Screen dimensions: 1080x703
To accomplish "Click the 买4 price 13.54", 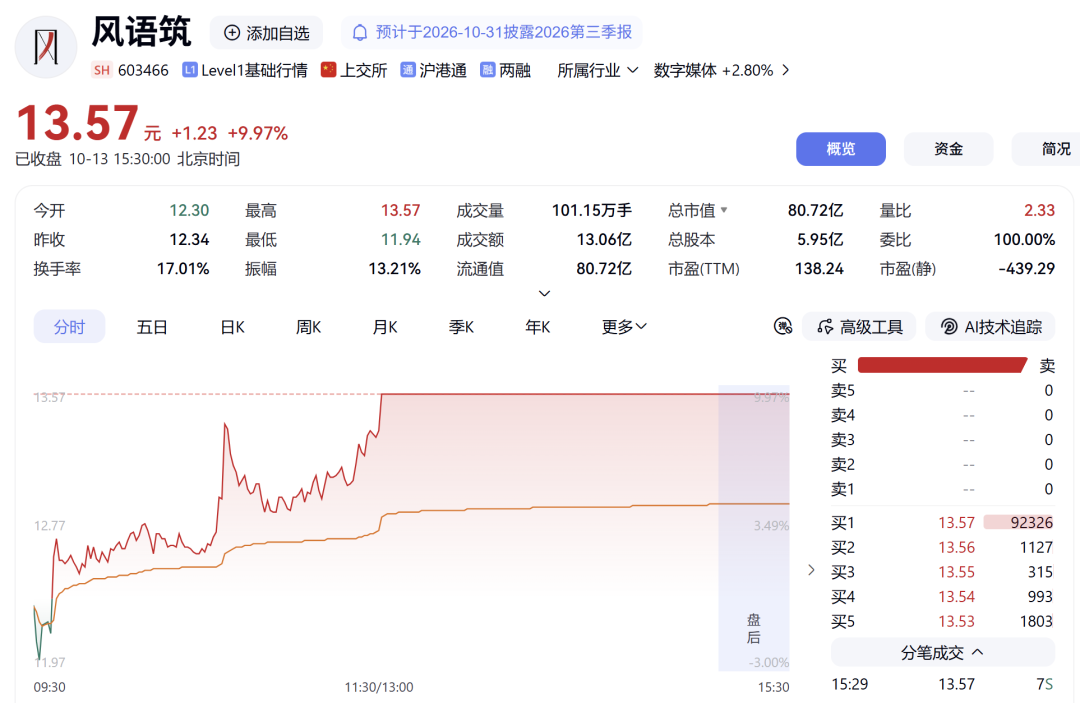I will click(957, 596).
